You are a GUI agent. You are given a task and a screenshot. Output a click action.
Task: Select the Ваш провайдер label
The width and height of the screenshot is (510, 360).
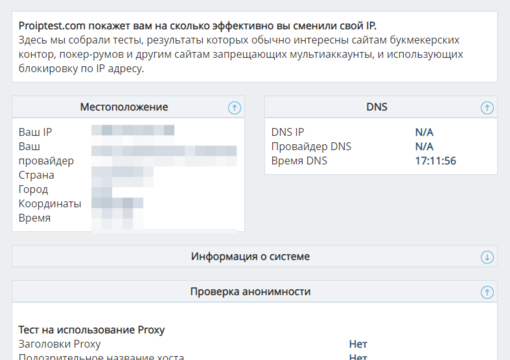(x=46, y=153)
